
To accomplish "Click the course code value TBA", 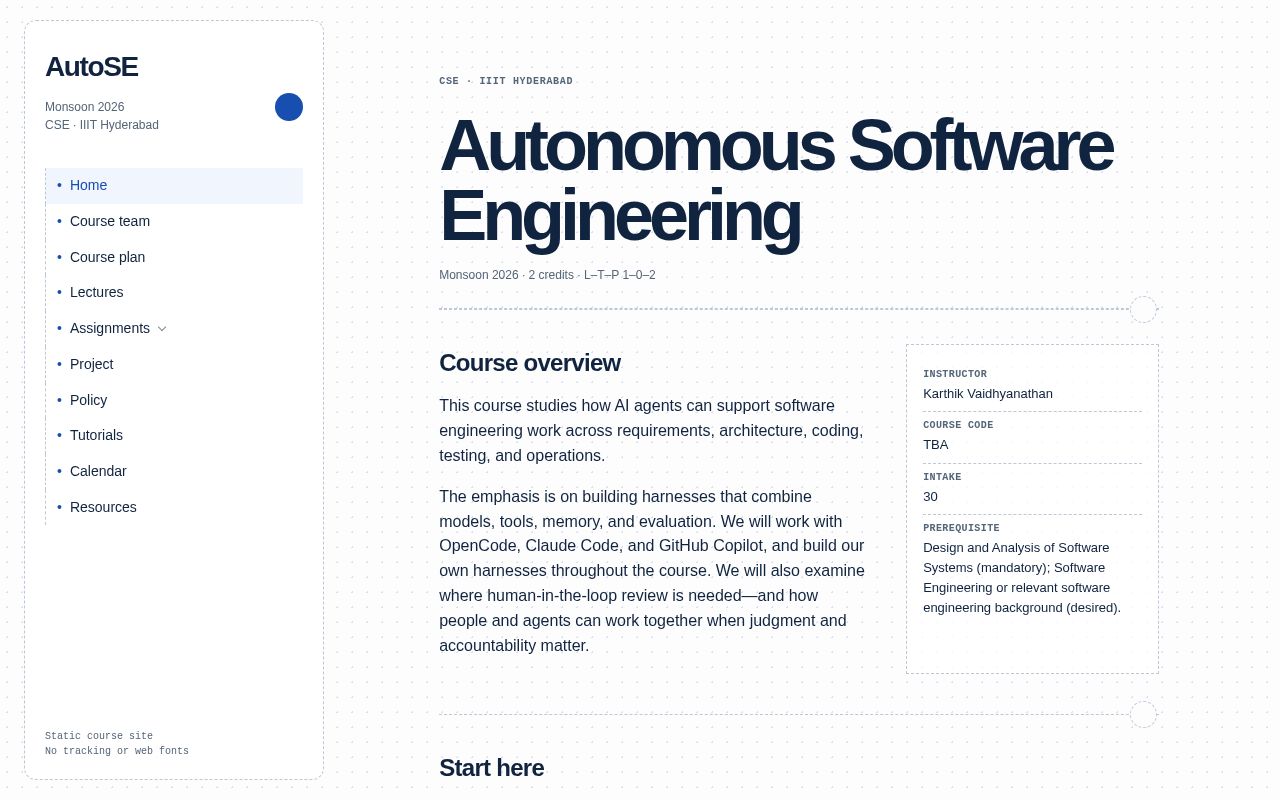I will click(935, 445).
